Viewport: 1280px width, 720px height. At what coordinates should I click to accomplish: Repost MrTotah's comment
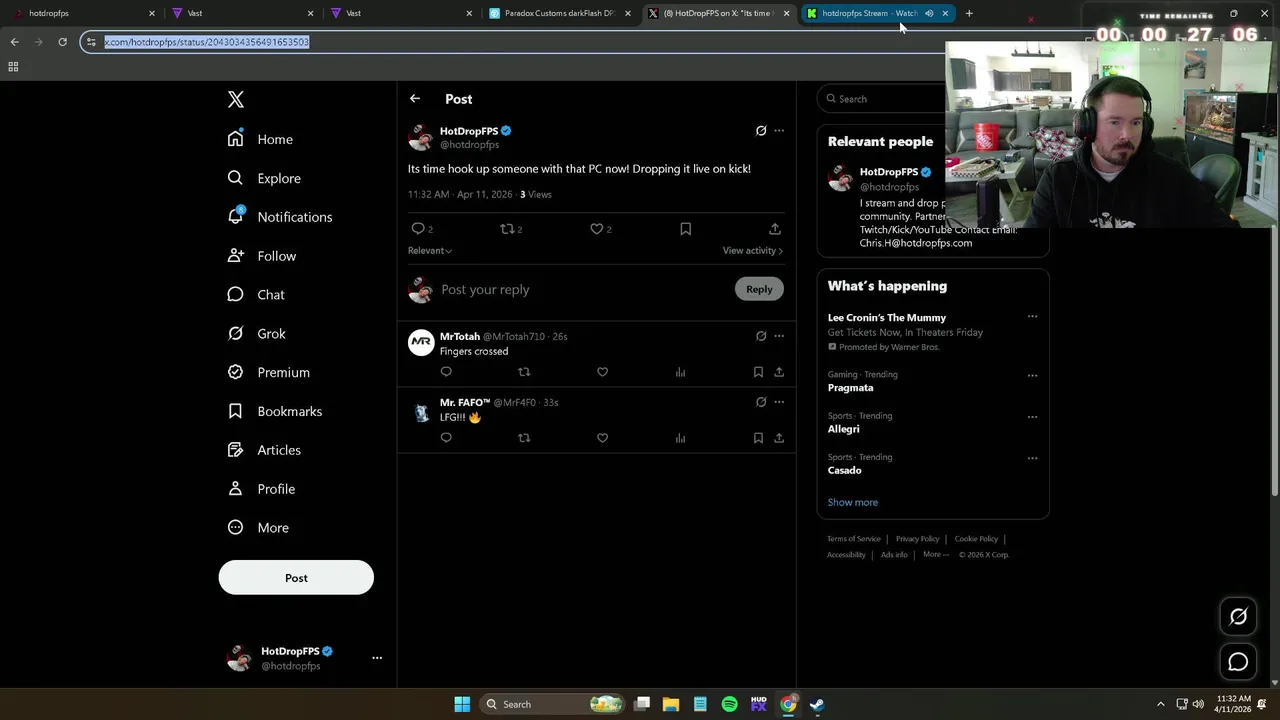coord(524,372)
